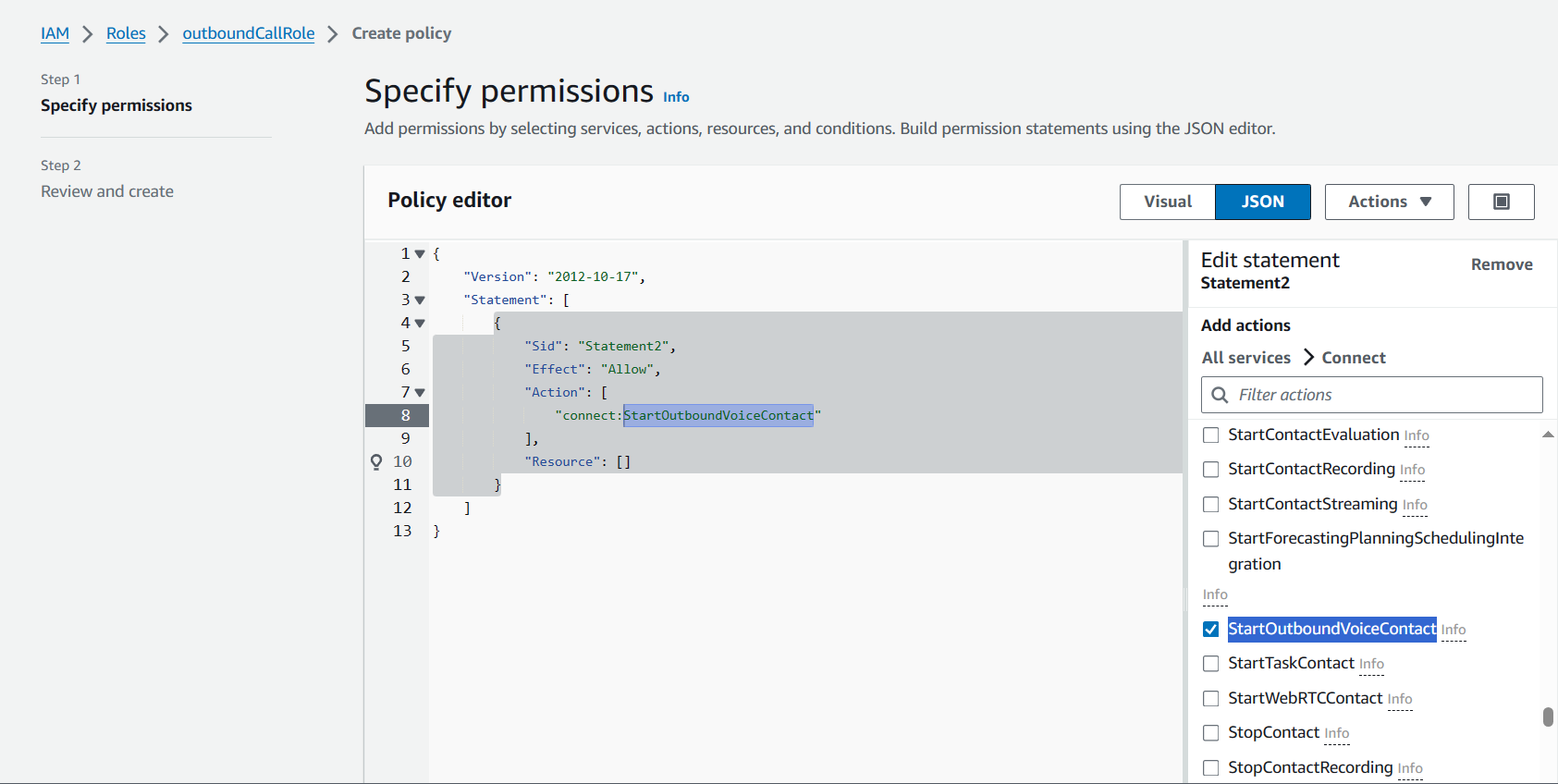
Task: Enable the StopContact action checkbox
Action: click(1210, 733)
